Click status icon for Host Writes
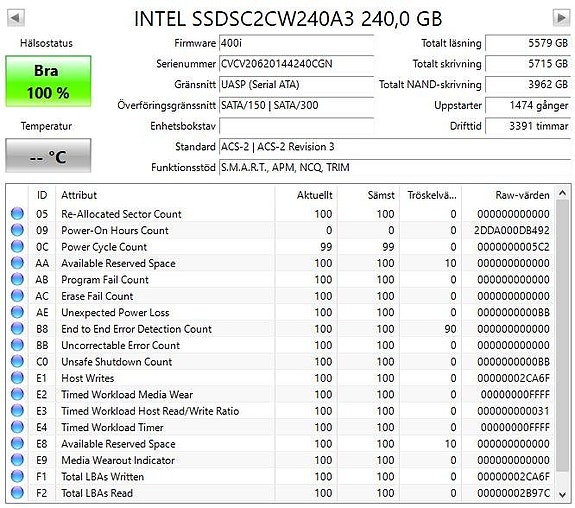 coord(17,378)
